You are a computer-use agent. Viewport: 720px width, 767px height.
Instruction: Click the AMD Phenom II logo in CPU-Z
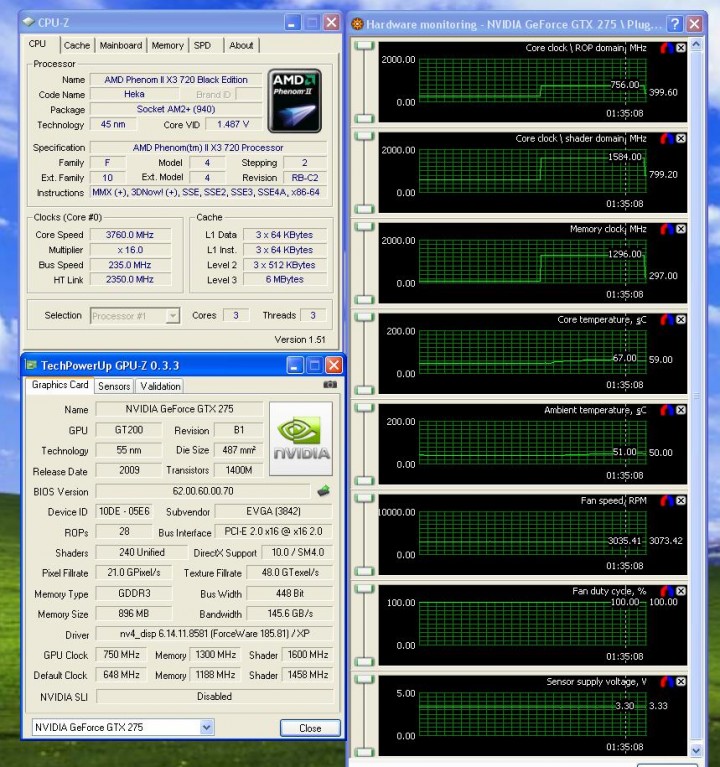294,101
